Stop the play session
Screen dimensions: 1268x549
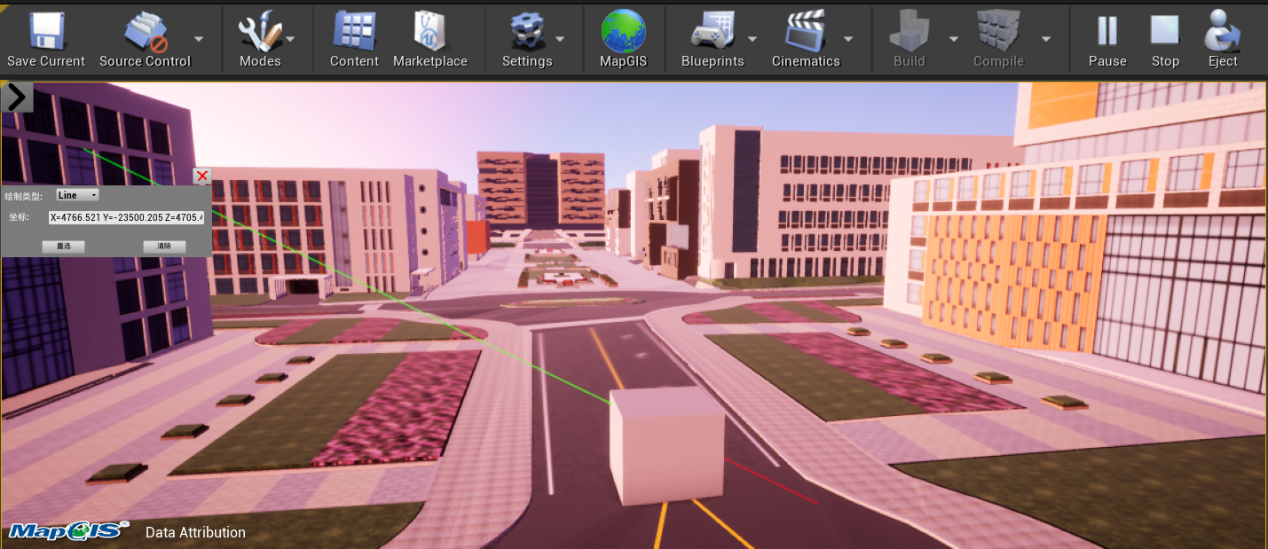click(1165, 32)
